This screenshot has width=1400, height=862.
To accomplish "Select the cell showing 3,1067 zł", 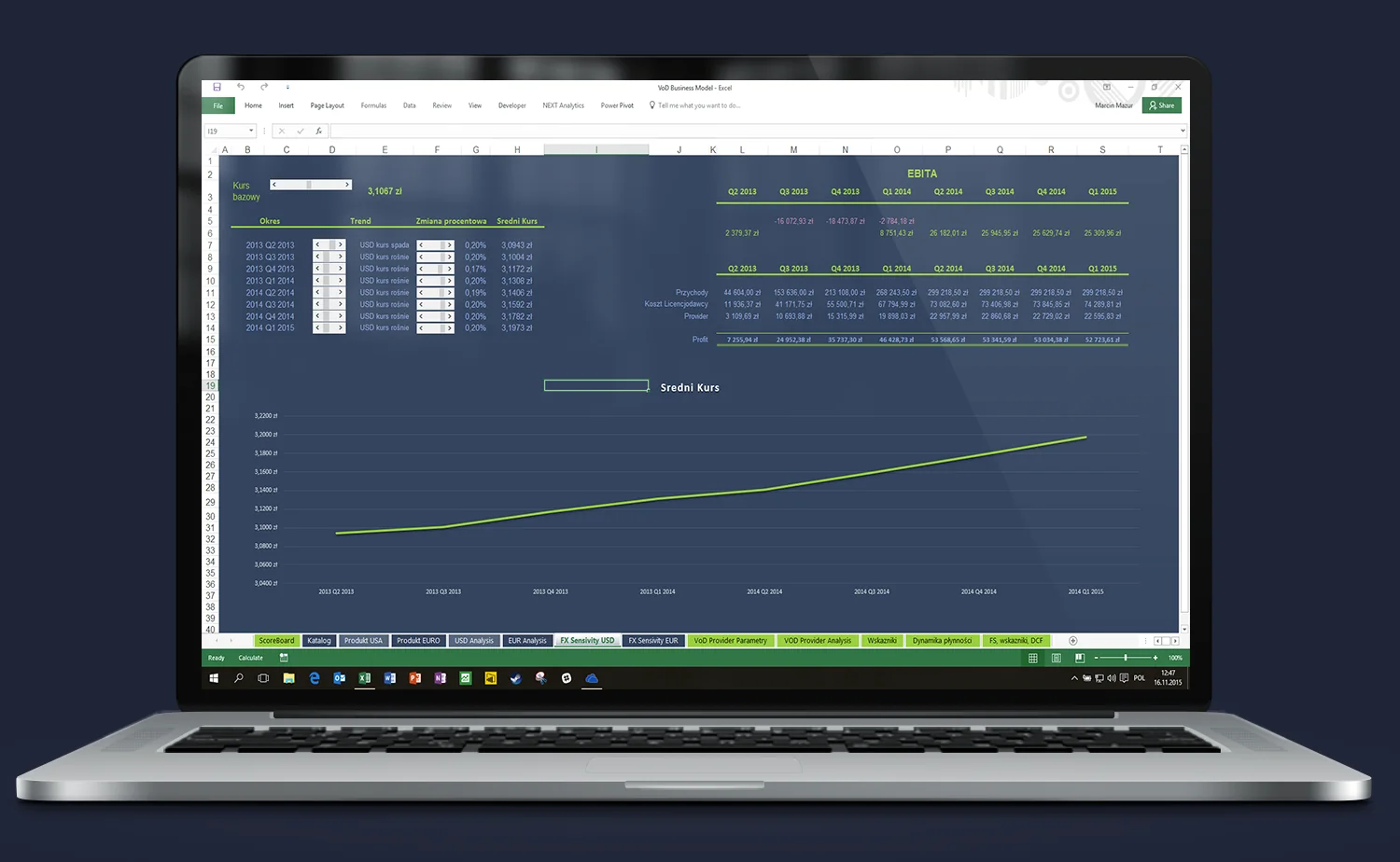I will (x=385, y=191).
